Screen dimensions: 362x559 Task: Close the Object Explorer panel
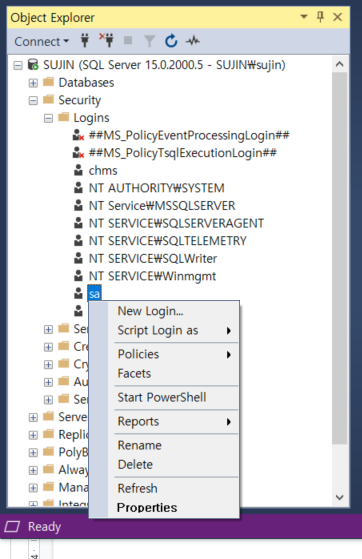337,17
